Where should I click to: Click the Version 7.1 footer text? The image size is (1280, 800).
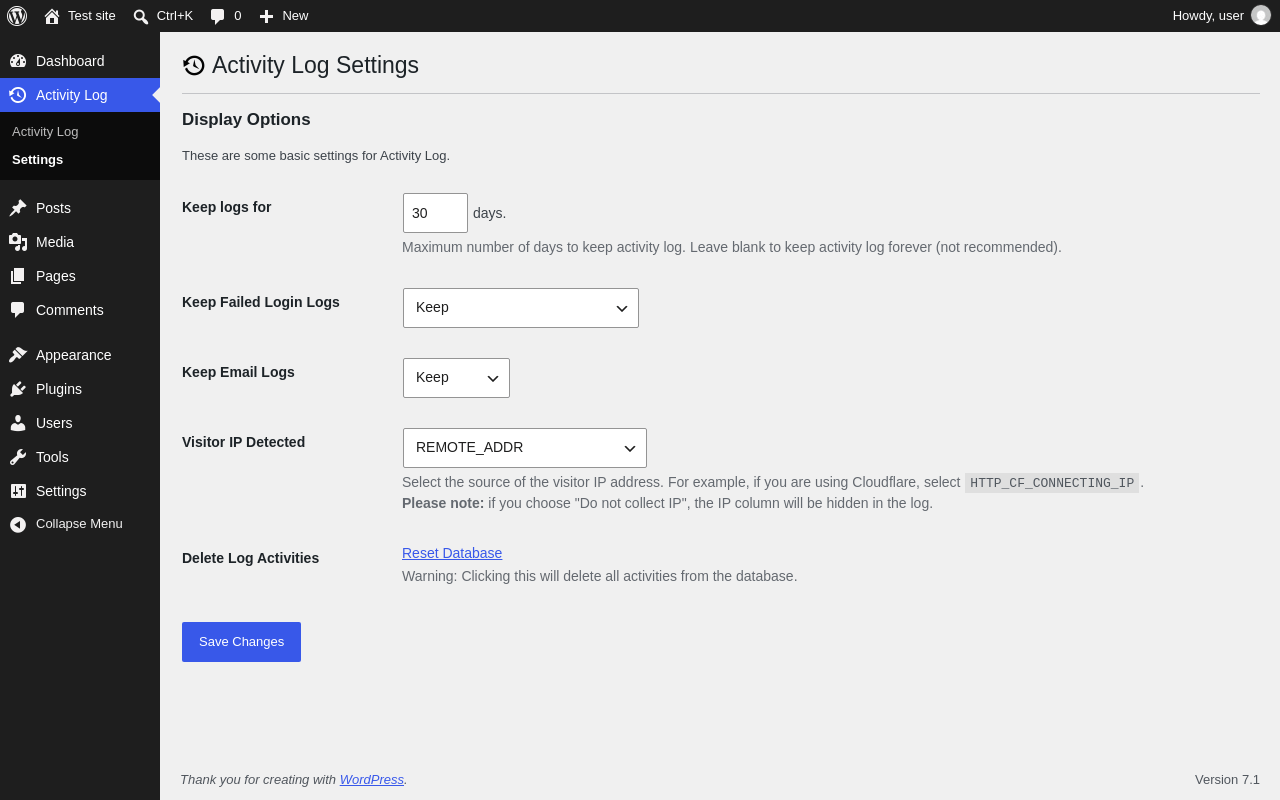pyautogui.click(x=1227, y=779)
